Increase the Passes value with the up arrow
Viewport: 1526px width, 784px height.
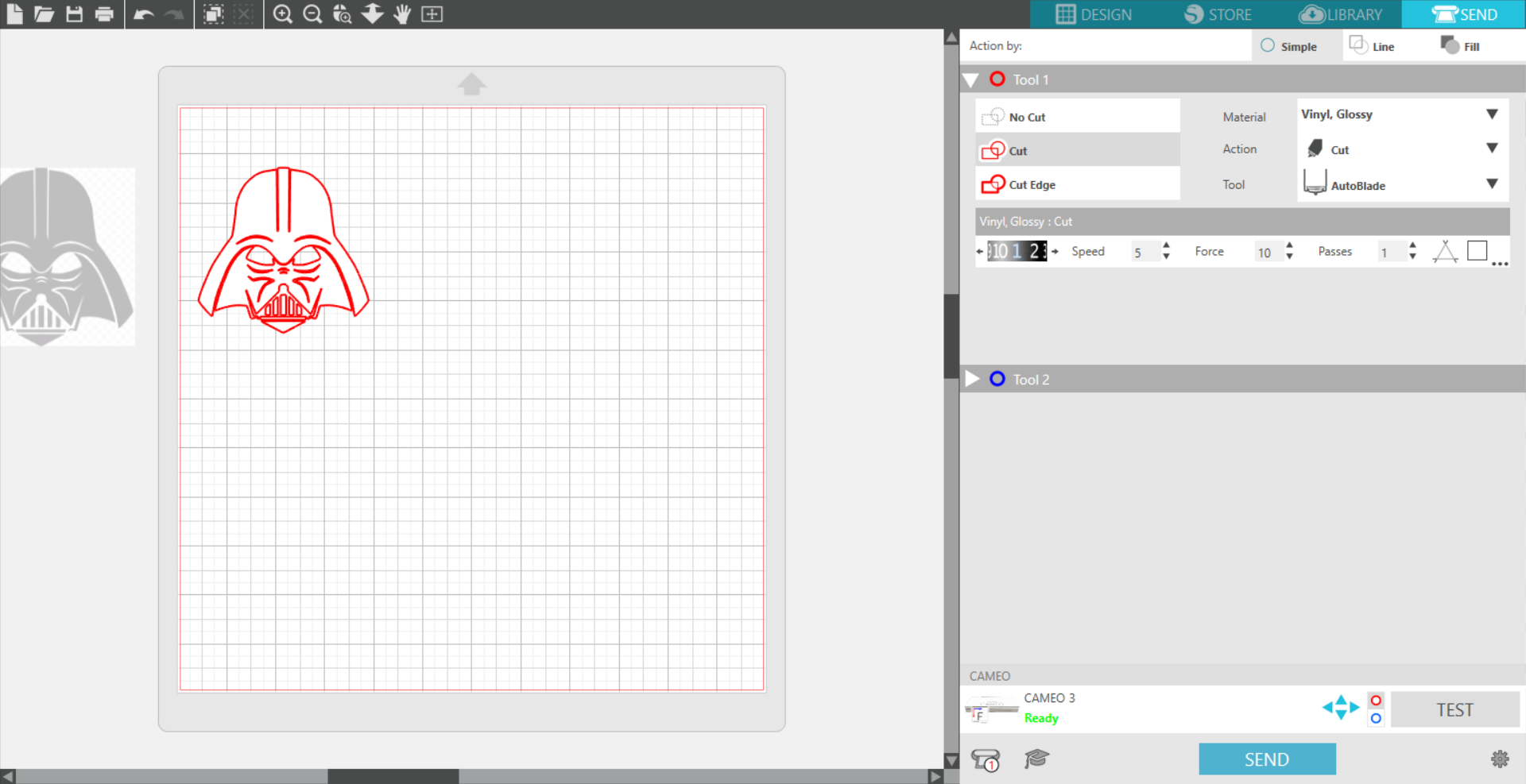1412,245
